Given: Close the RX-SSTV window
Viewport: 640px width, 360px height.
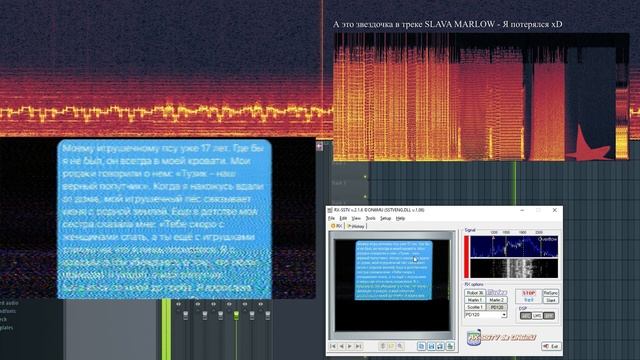Looking at the screenshot, I should pos(554,210).
